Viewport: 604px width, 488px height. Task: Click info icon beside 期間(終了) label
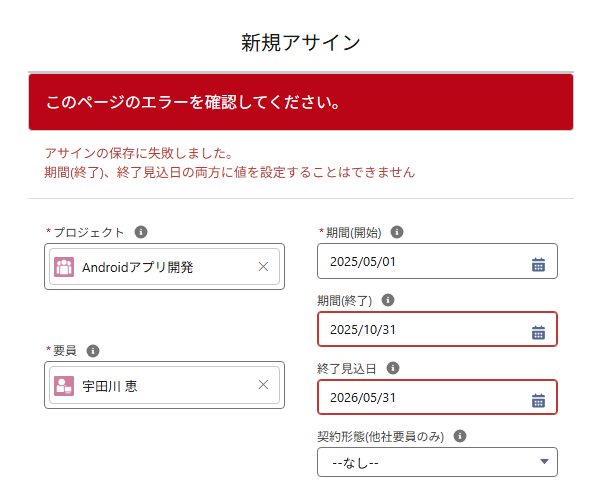tap(388, 300)
